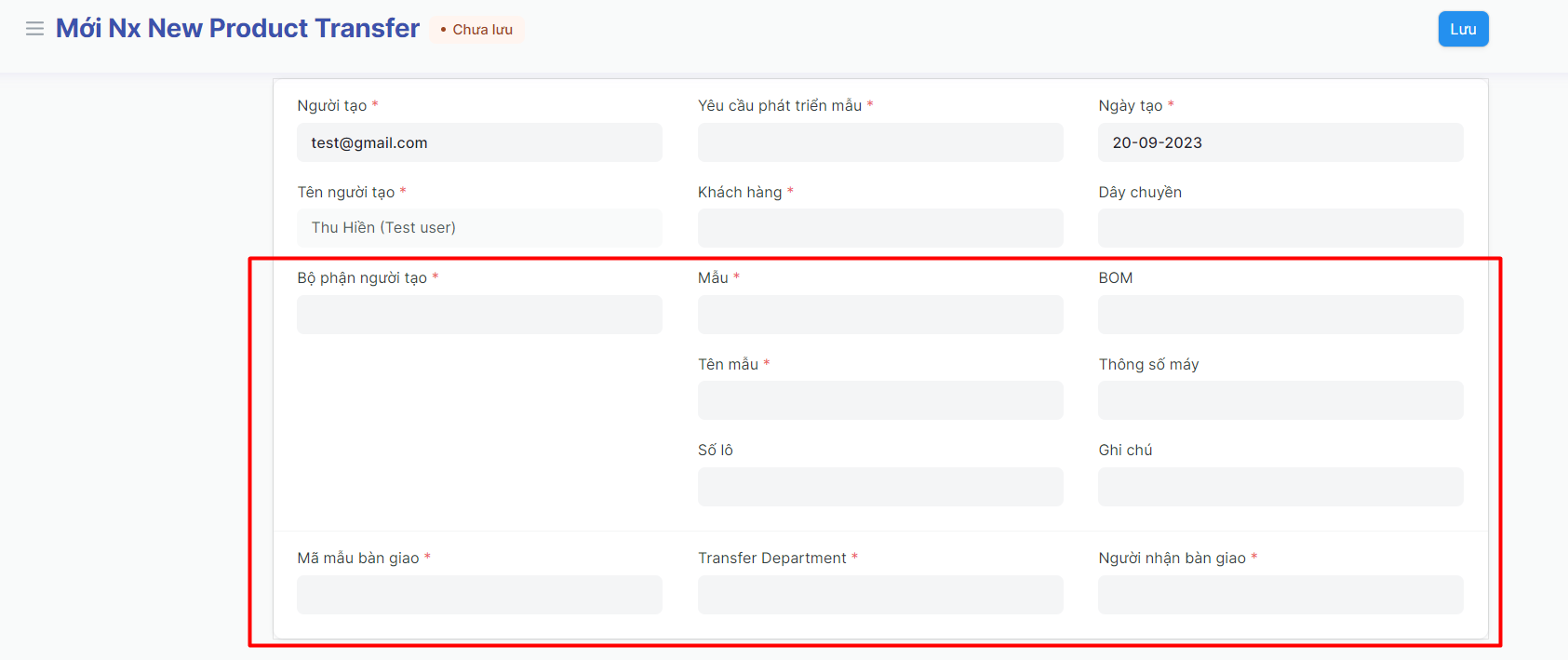Open the Transfer Department field
The image size is (1568, 660).
coord(879,595)
